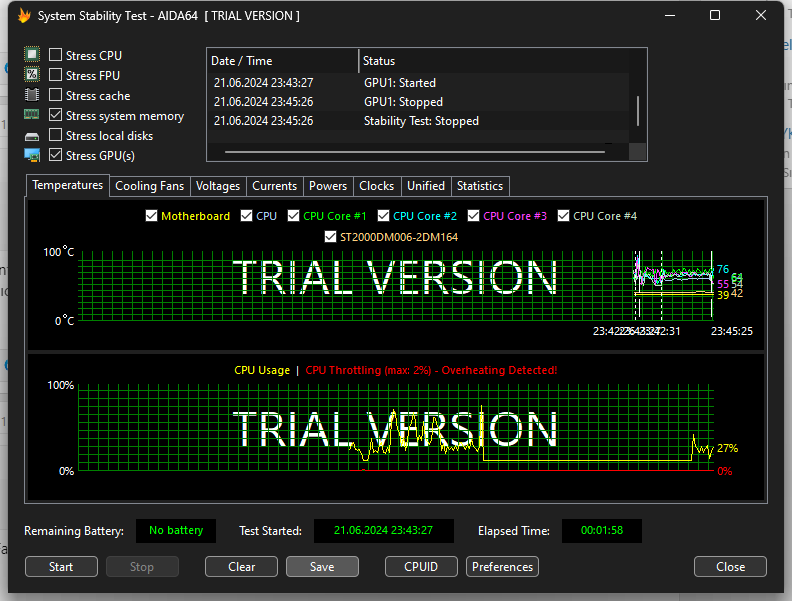
Task: Click the Date / Time column header
Action: [x=283, y=61]
